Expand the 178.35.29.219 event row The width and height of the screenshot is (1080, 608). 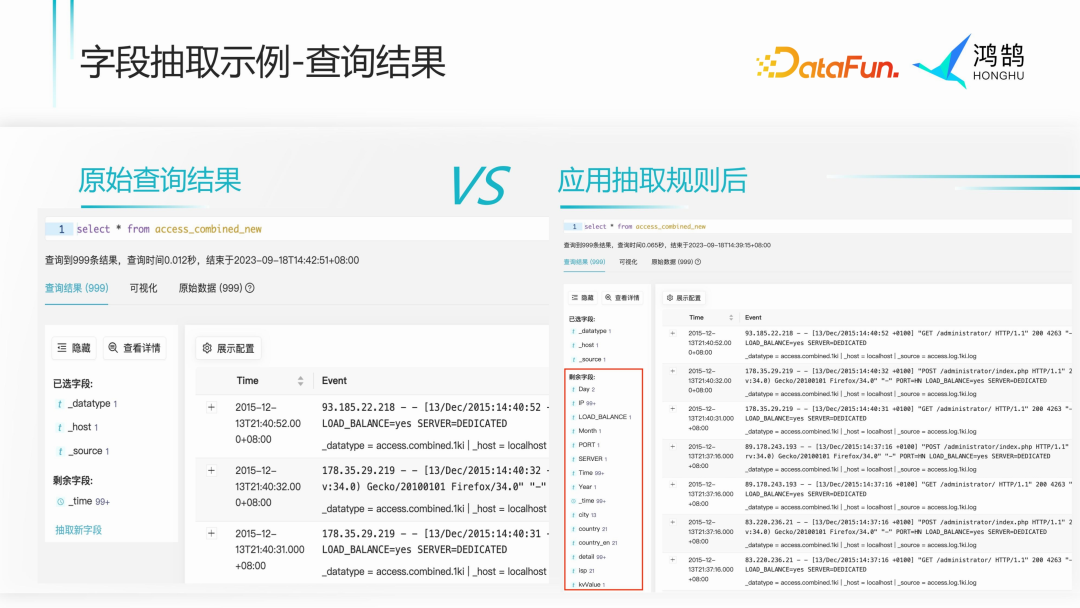(x=211, y=470)
